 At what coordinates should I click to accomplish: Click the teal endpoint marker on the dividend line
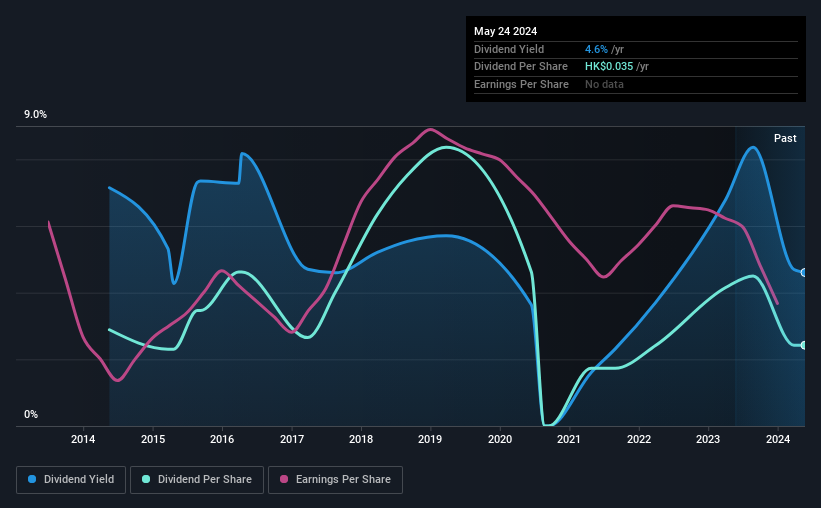[x=804, y=345]
